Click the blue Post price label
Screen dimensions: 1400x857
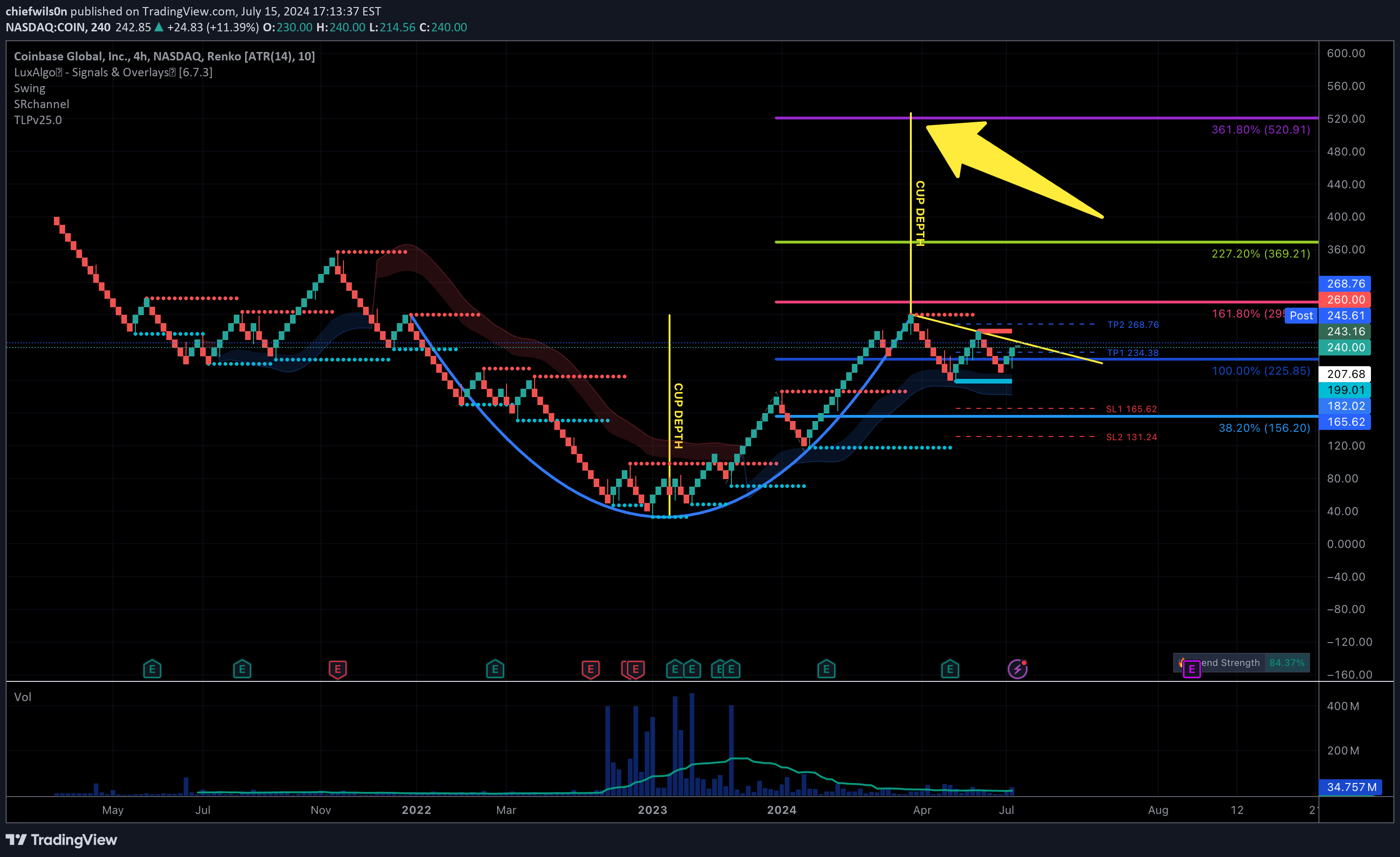tap(1301, 315)
